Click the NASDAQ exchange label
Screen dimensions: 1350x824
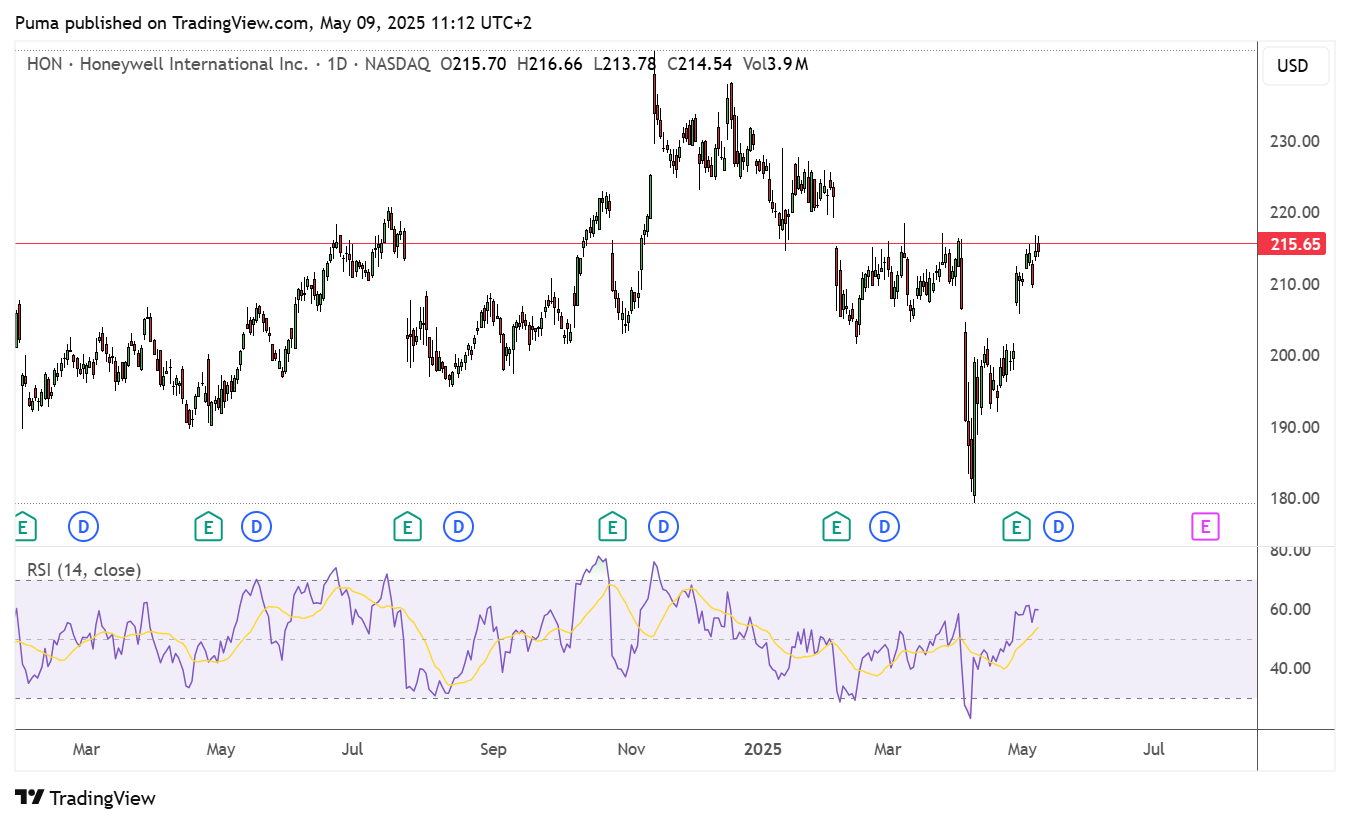point(397,64)
